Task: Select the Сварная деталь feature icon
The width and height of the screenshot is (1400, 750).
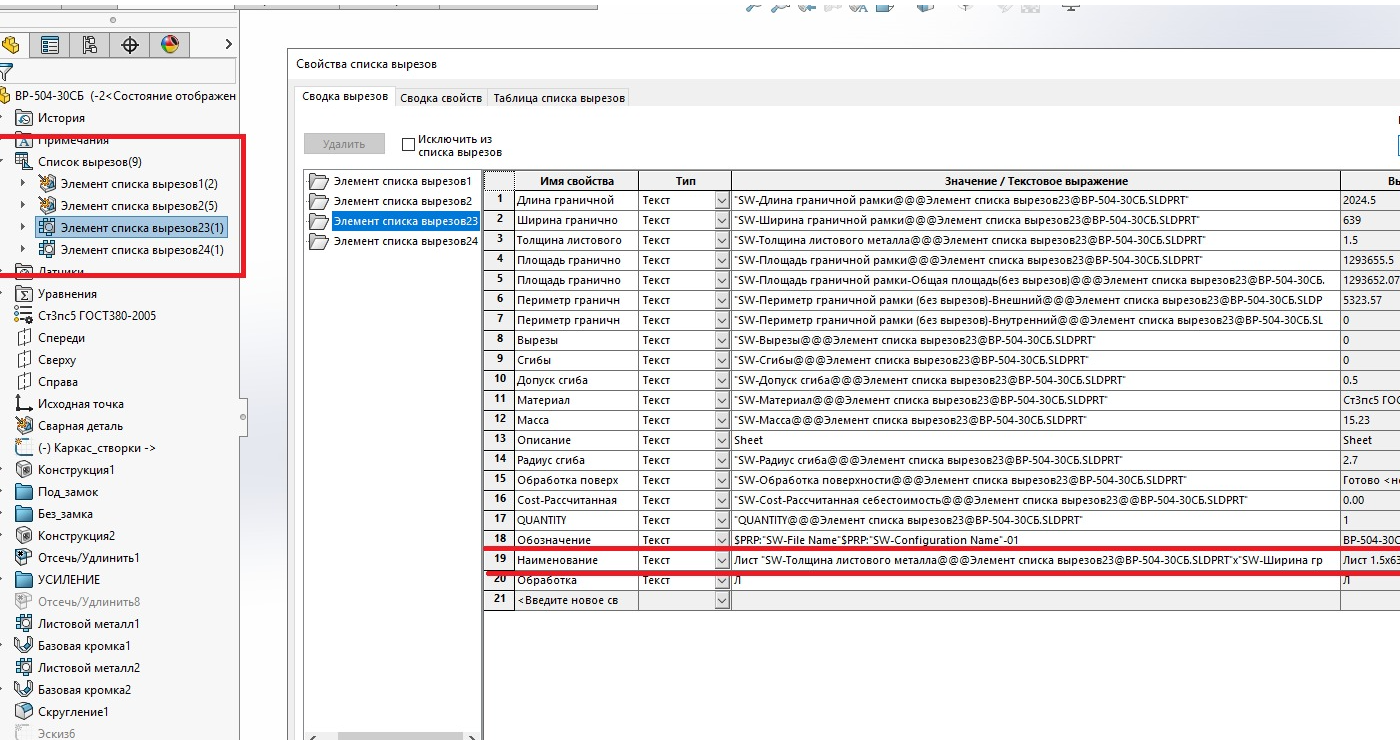Action: pyautogui.click(x=24, y=426)
